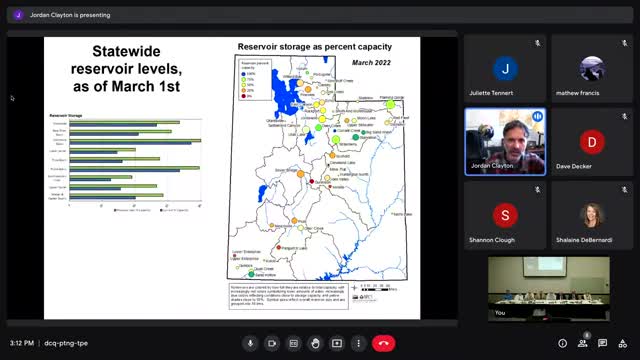Toggle the camera button
This screenshot has height=360, width=640.
272,343
